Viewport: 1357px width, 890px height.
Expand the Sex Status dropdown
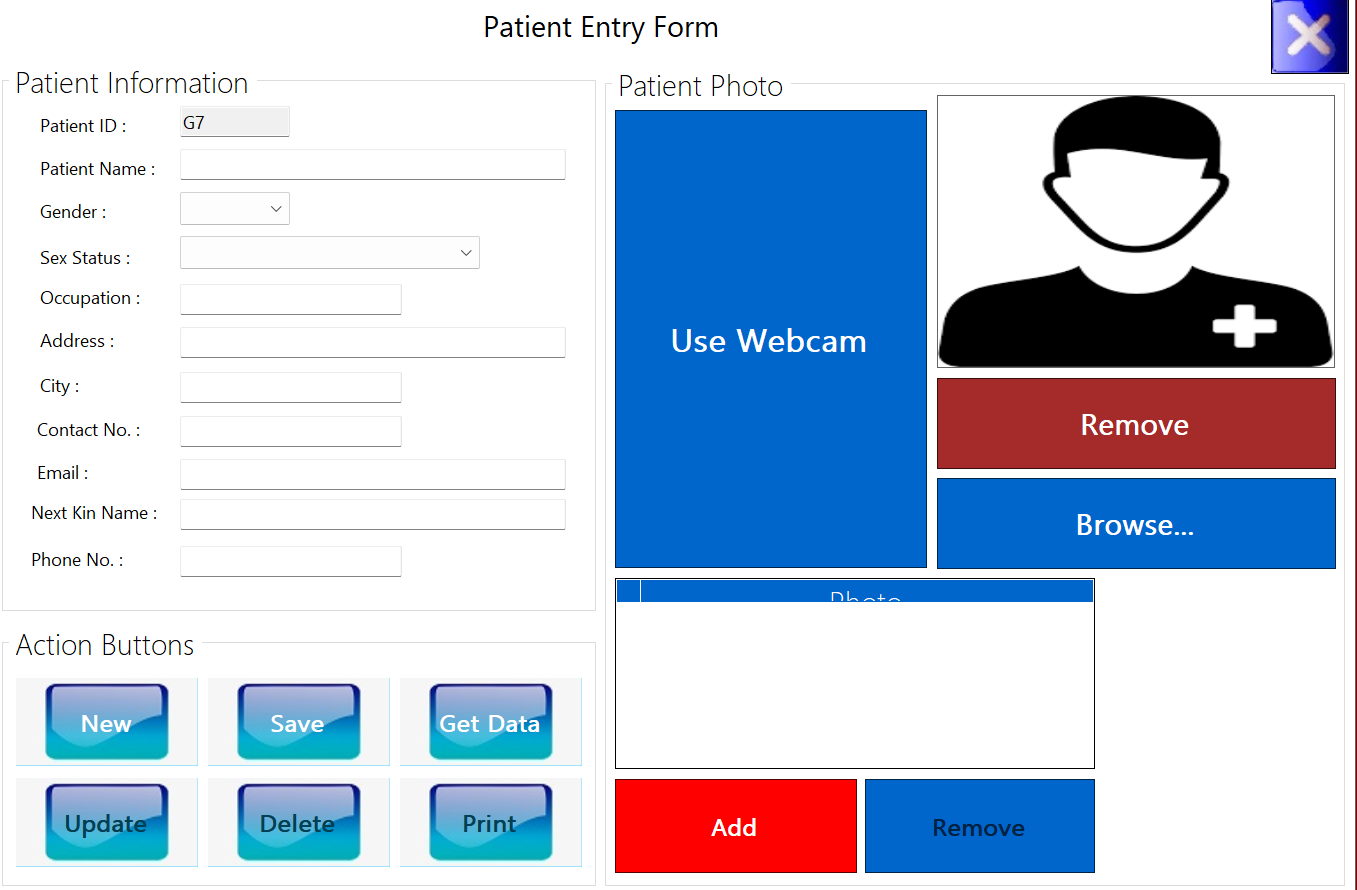(x=330, y=253)
